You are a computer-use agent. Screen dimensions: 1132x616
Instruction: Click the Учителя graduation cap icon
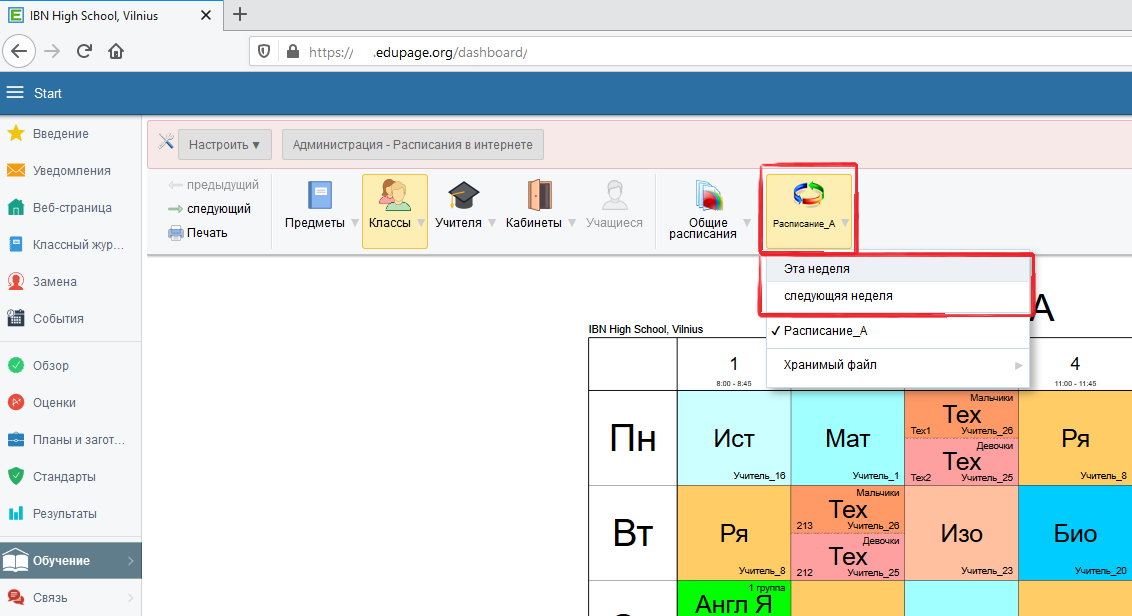(463, 196)
